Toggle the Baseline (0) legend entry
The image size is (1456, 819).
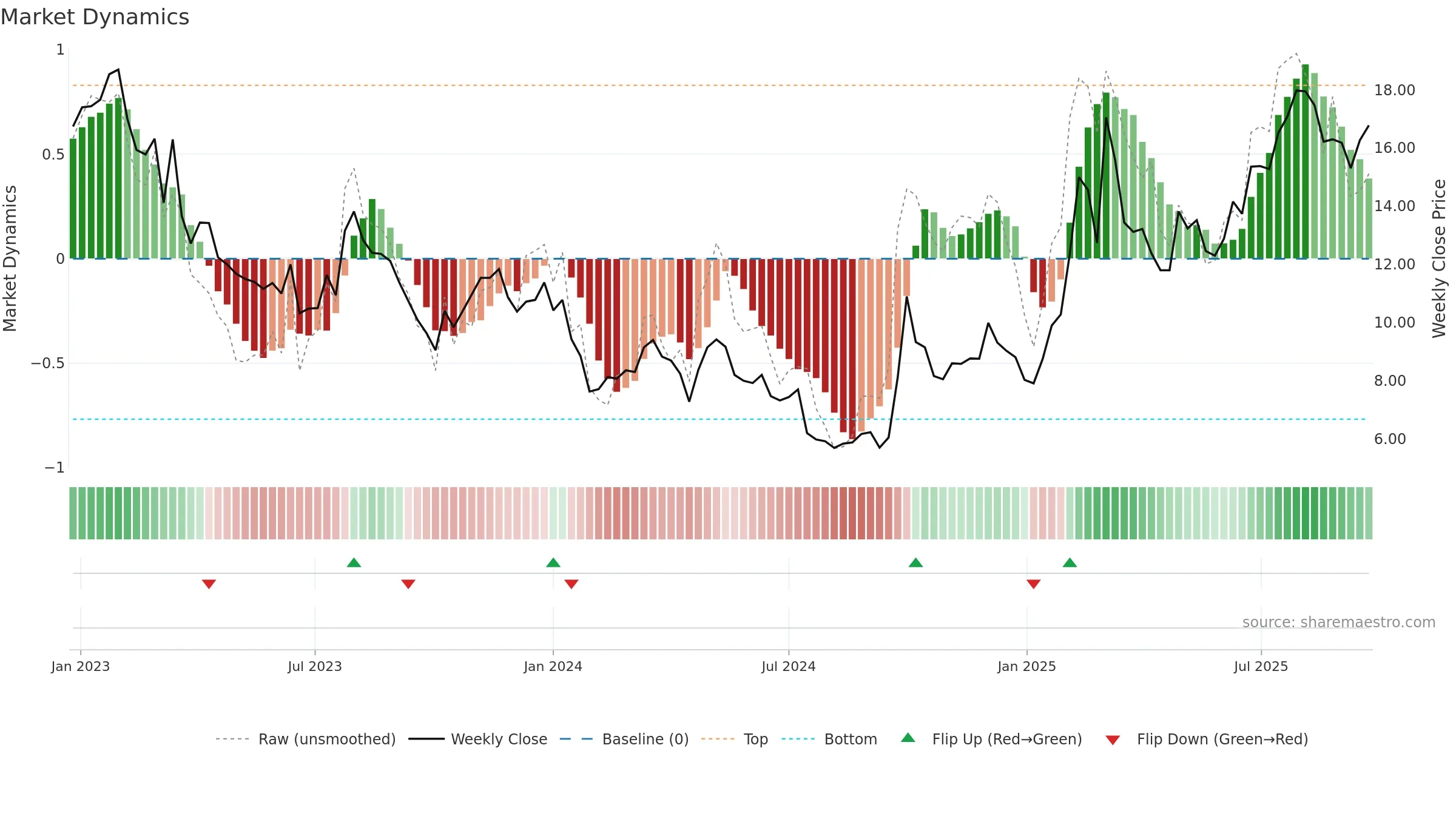coord(624,739)
